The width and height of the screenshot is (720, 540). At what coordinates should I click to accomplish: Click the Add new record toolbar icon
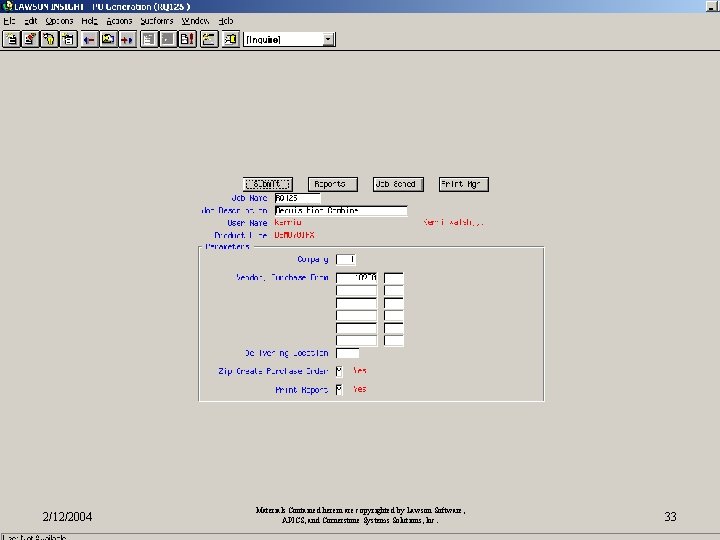(x=11, y=39)
